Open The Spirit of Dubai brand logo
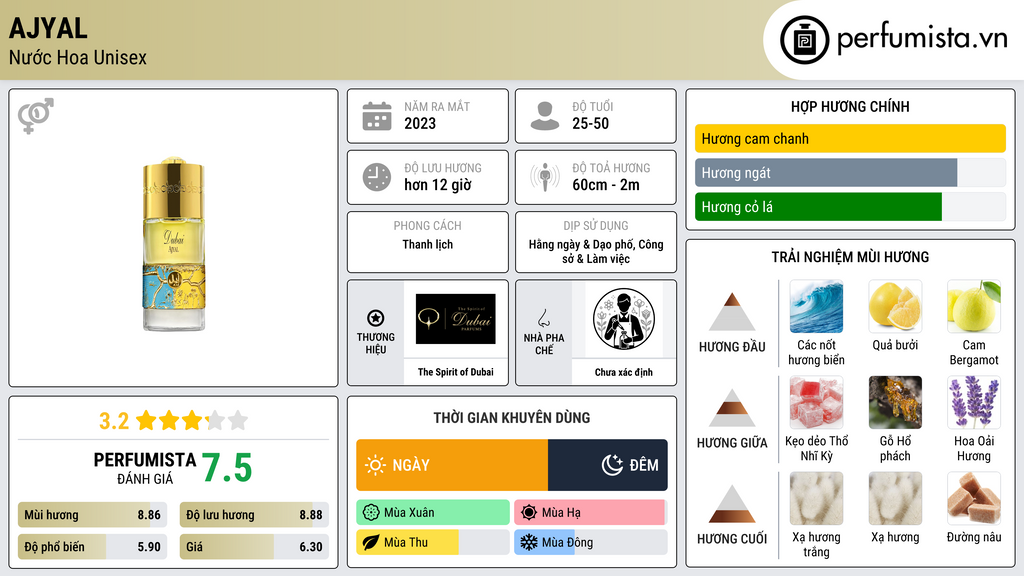This screenshot has height=576, width=1024. coord(456,319)
